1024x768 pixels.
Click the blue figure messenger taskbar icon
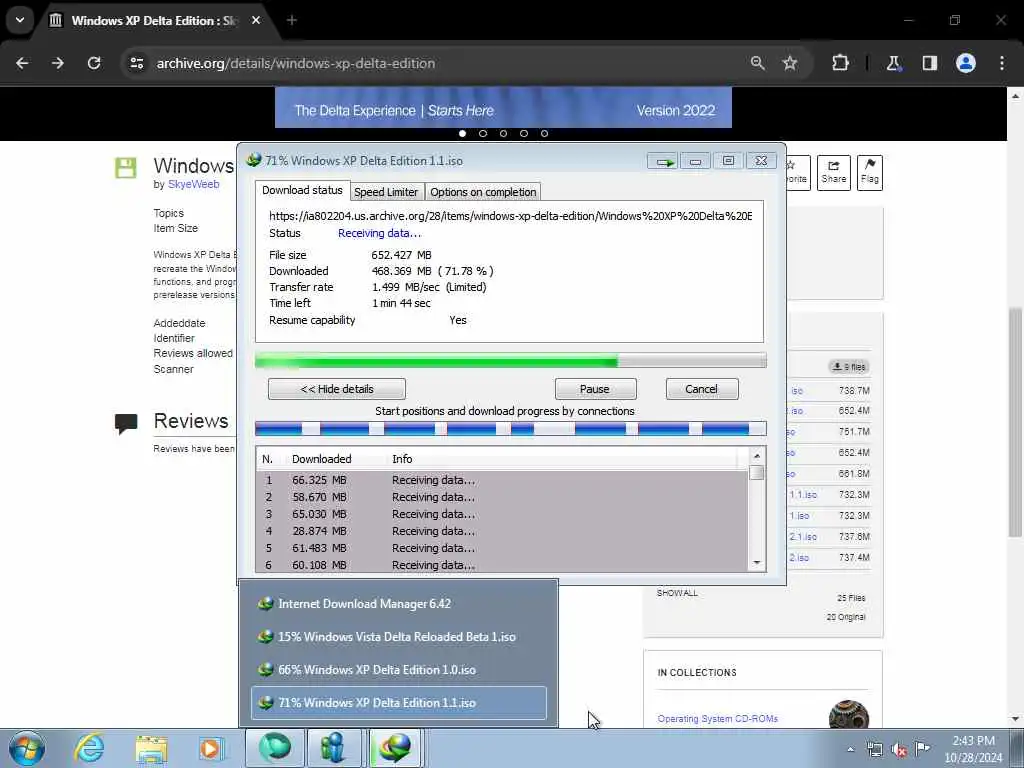333,748
